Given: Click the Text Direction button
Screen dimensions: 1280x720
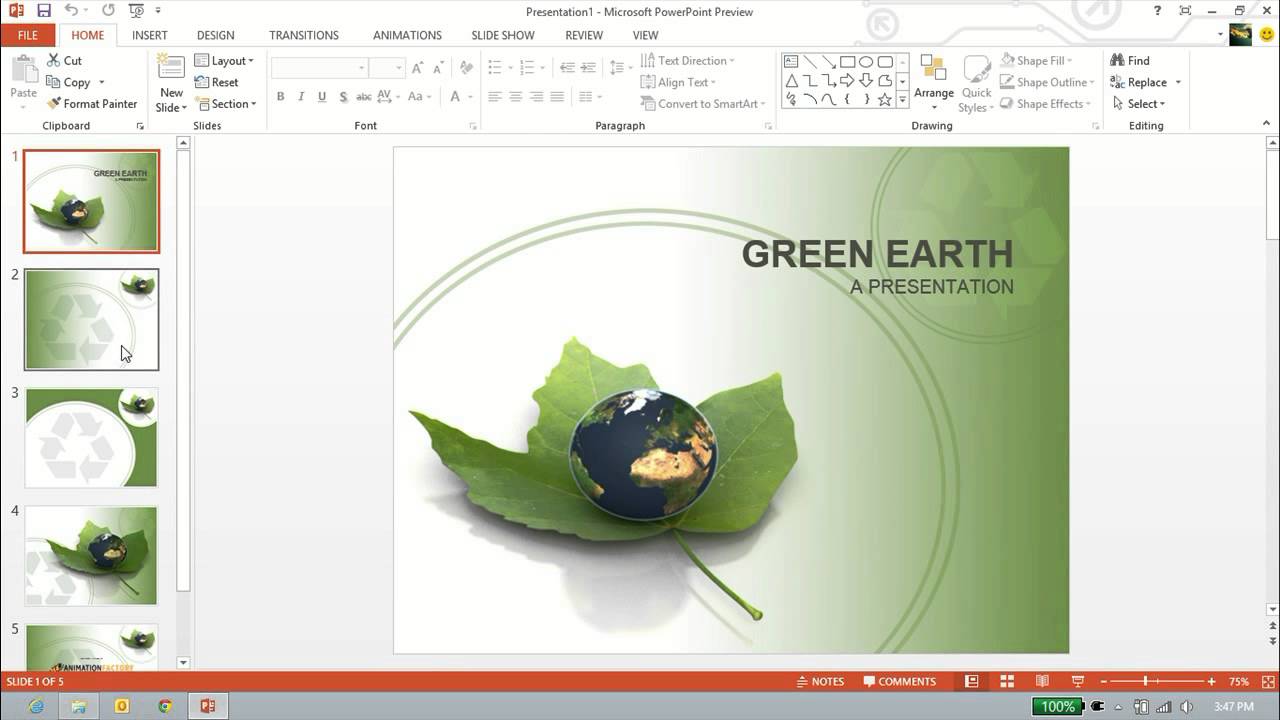Looking at the screenshot, I should pyautogui.click(x=687, y=60).
